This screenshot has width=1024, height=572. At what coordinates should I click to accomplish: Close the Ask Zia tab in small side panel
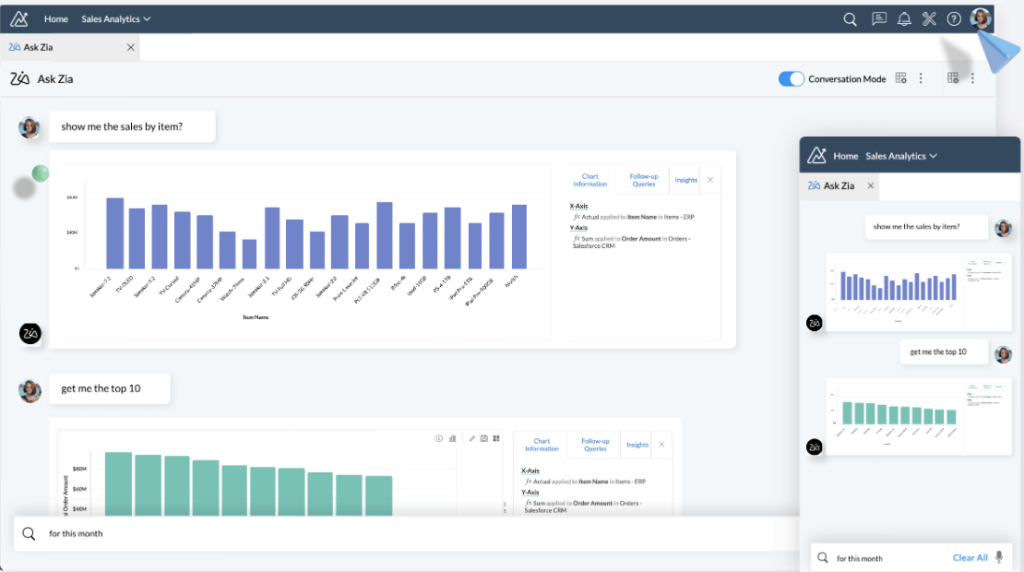point(871,186)
